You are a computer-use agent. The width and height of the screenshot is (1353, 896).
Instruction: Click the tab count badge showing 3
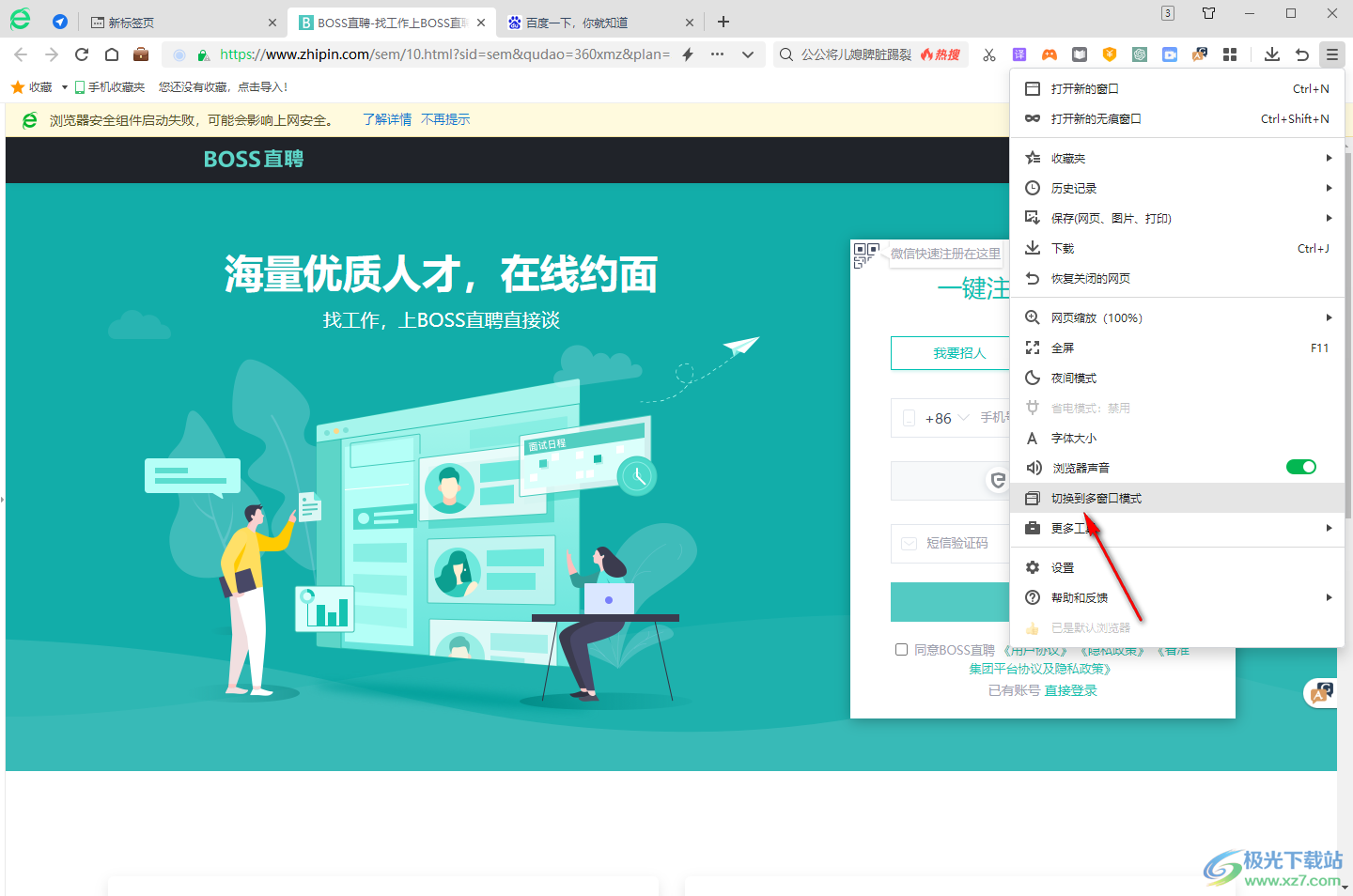[x=1168, y=13]
